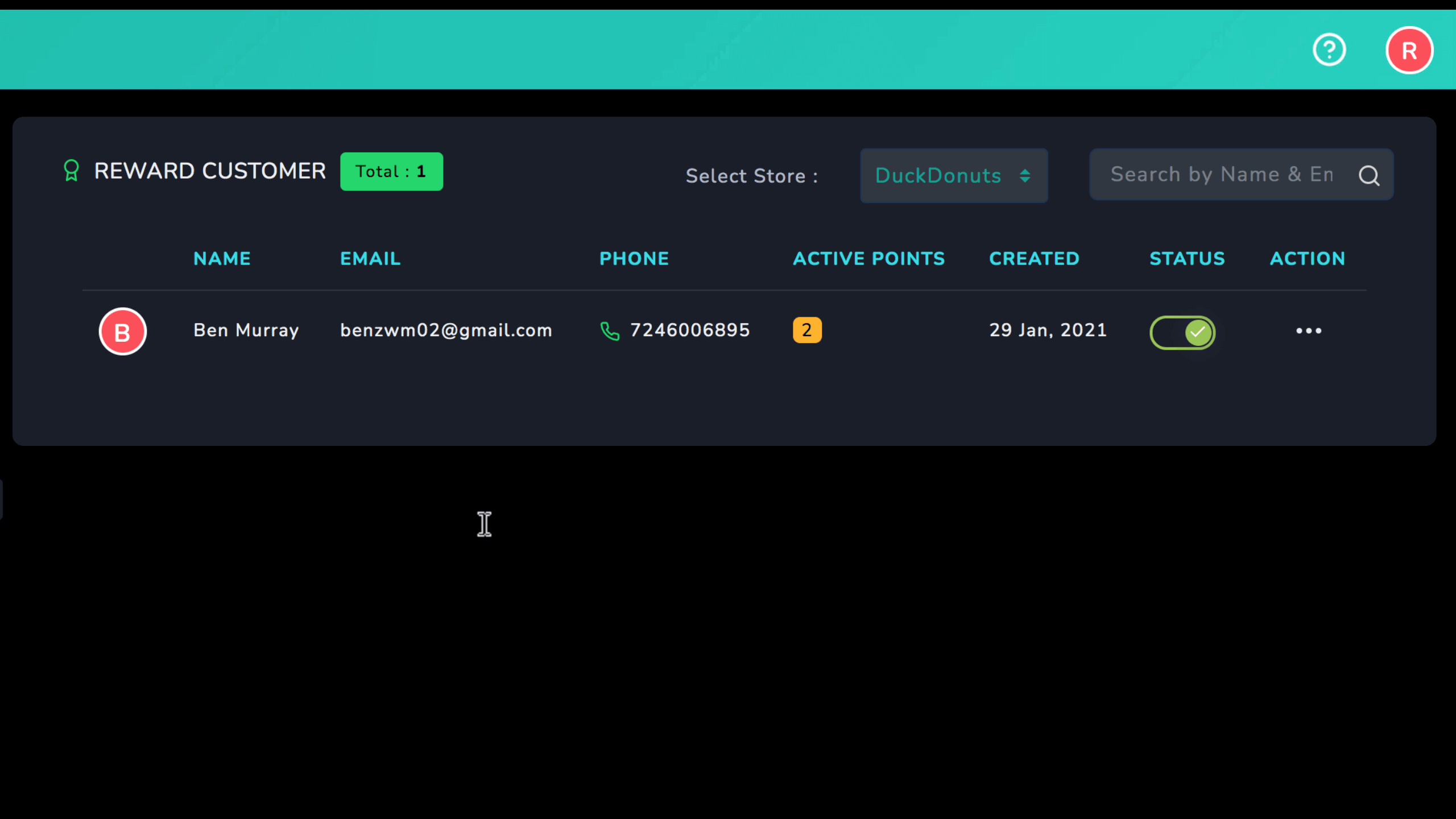Click the reward ribbon badge icon
1456x819 pixels.
coord(71,171)
